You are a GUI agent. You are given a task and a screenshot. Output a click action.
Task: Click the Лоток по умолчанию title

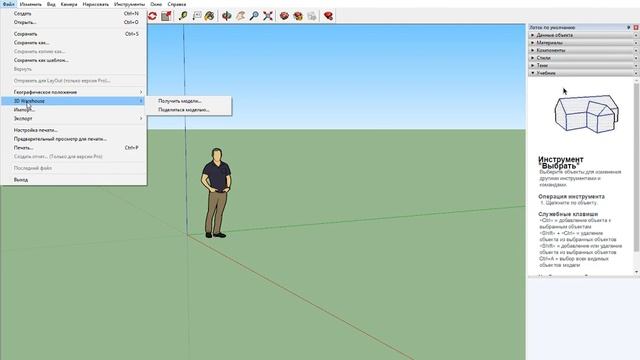(552, 27)
